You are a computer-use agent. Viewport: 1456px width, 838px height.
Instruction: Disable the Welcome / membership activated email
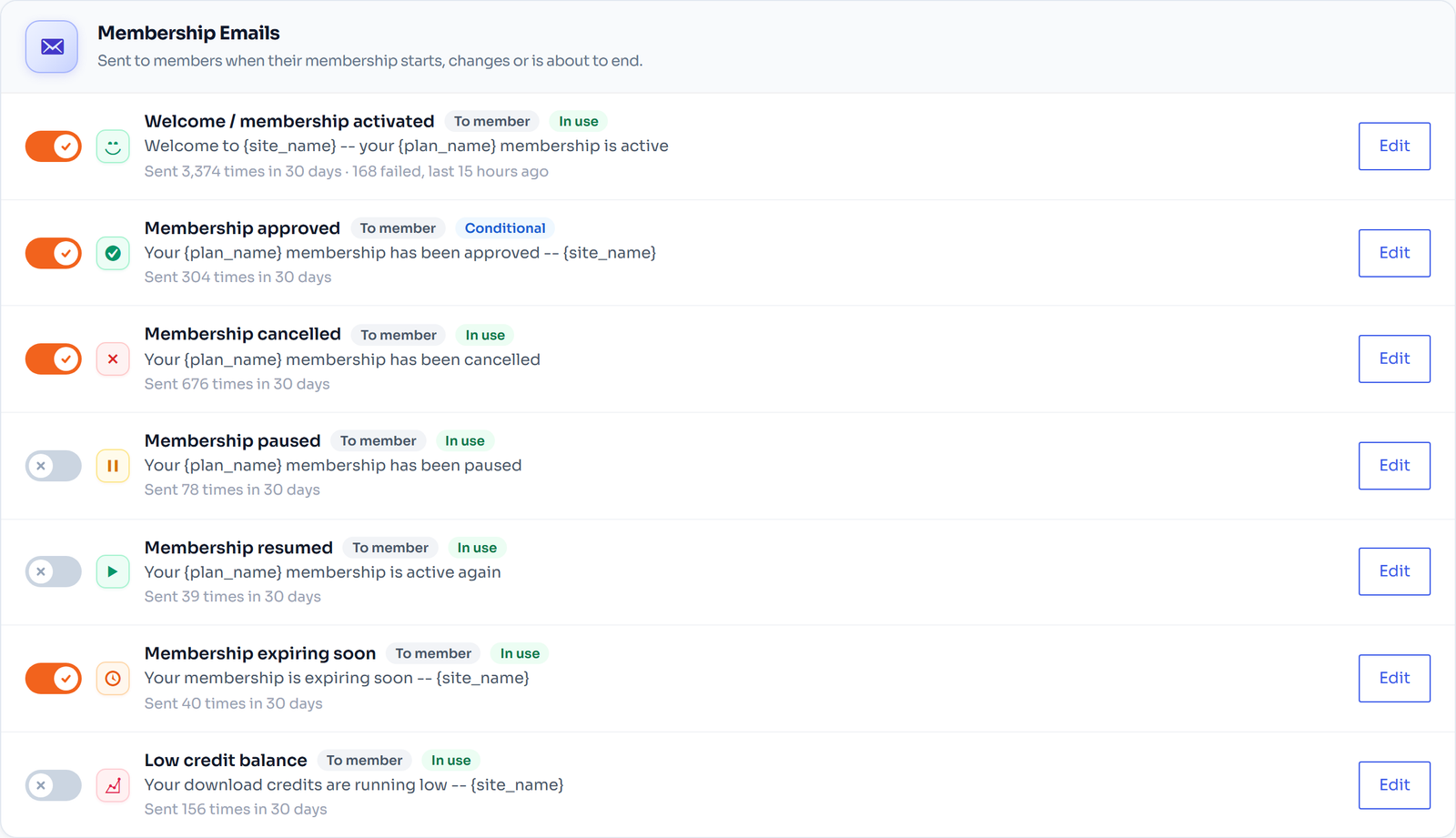(x=54, y=146)
